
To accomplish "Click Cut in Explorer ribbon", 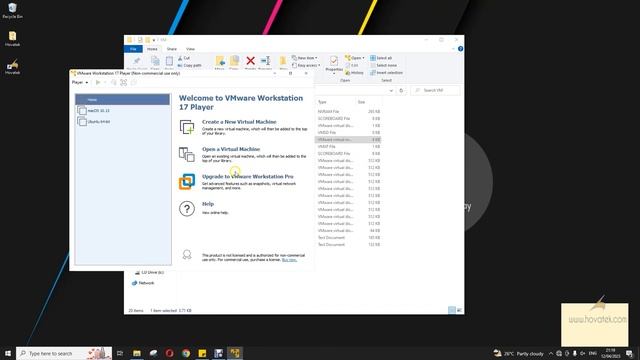I will pos(184,58).
